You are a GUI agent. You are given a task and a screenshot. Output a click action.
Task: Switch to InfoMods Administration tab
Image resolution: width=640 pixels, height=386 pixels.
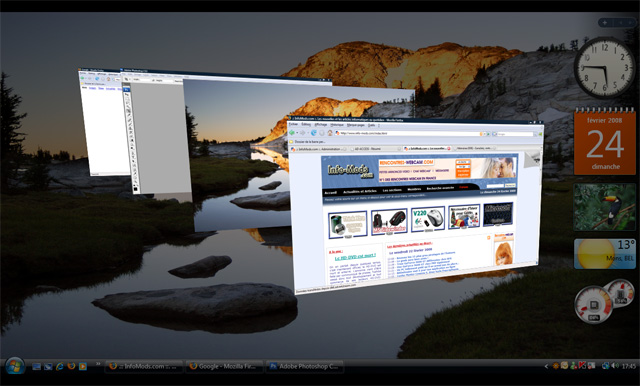pos(318,149)
